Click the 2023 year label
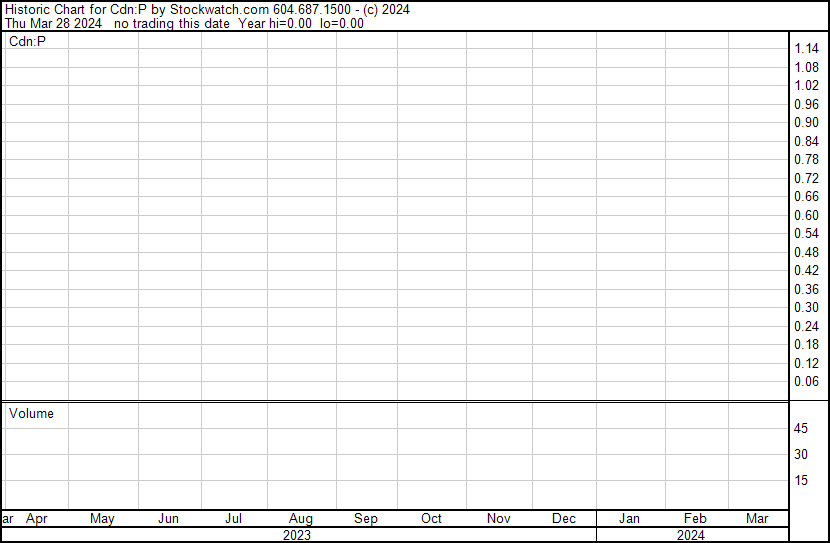 coord(297,535)
